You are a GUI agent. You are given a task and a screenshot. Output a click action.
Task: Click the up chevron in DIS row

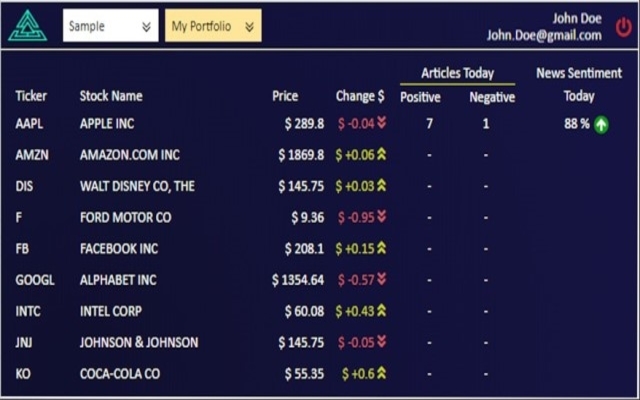pos(382,185)
